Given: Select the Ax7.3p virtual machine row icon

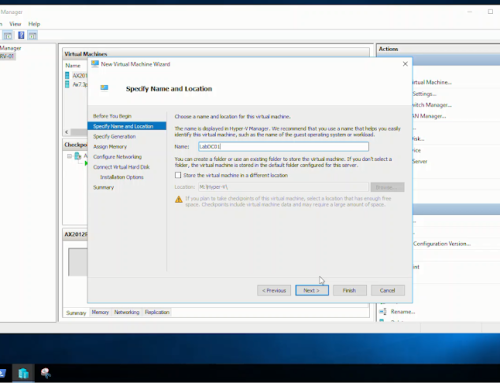Looking at the screenshot, I should tap(67, 84).
